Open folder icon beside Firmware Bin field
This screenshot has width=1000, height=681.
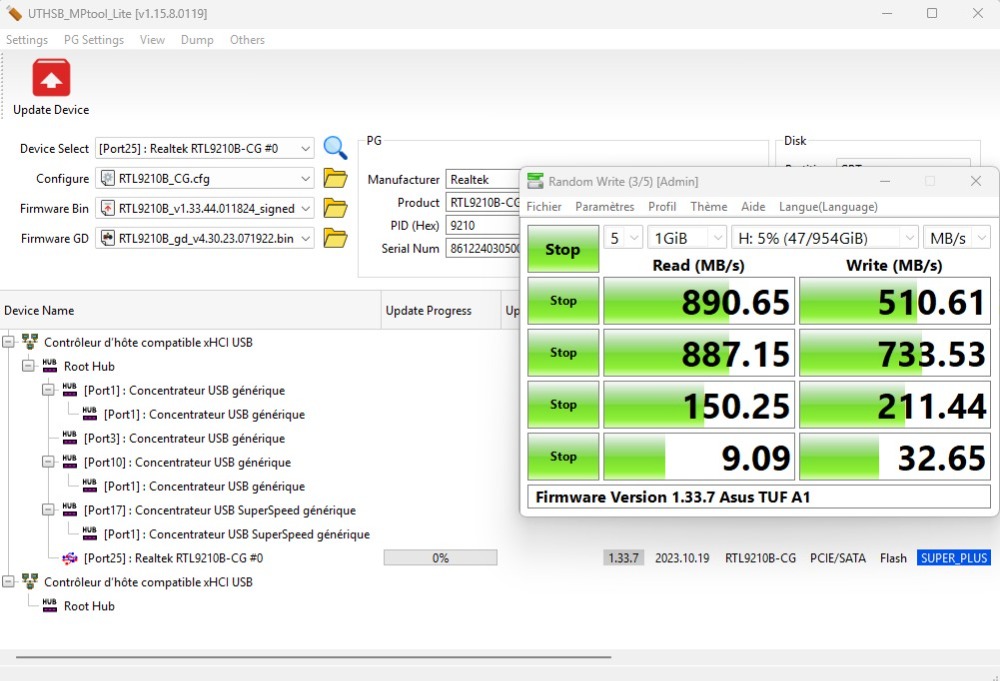[335, 209]
